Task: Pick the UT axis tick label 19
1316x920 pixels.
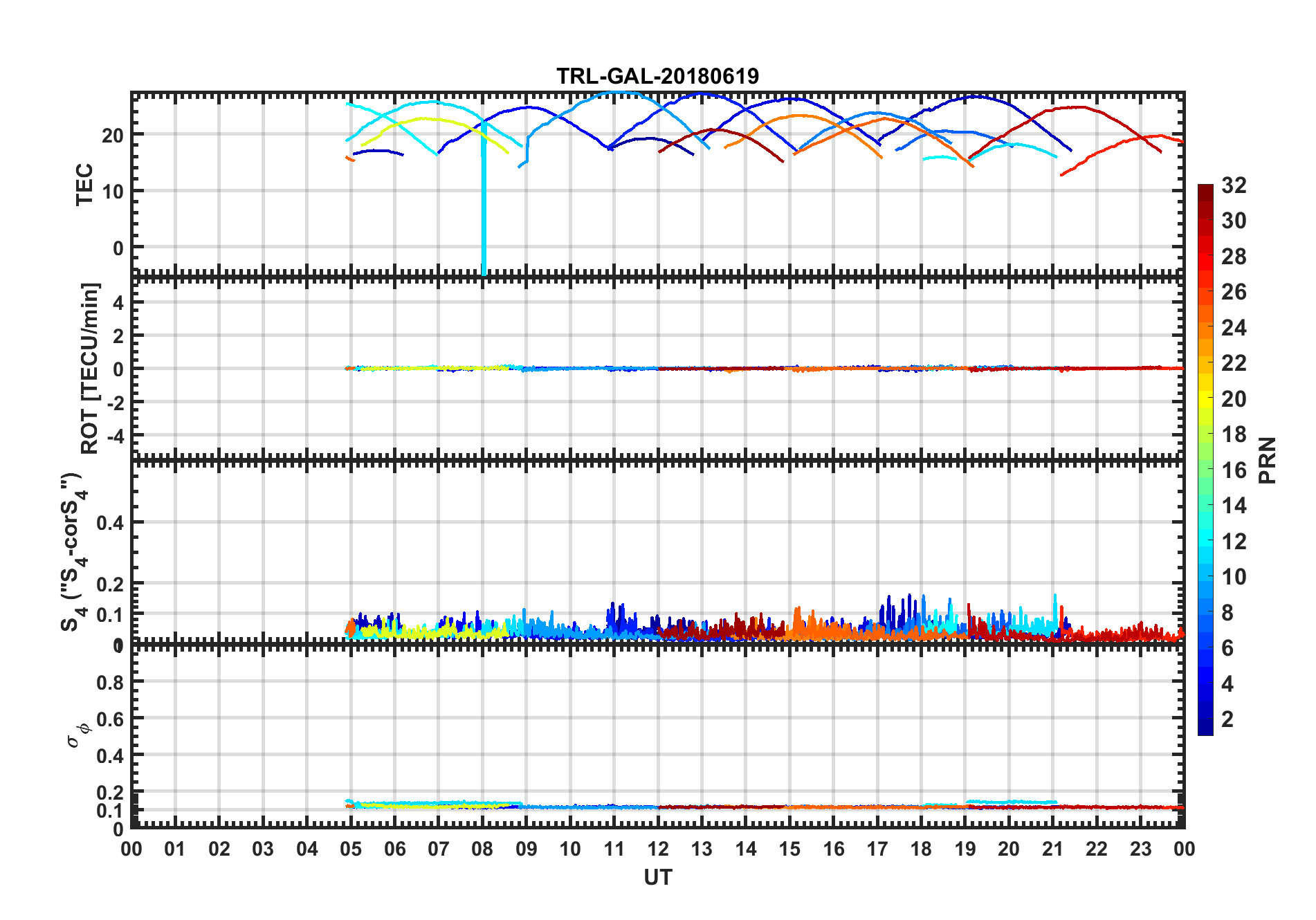Action: 965,849
